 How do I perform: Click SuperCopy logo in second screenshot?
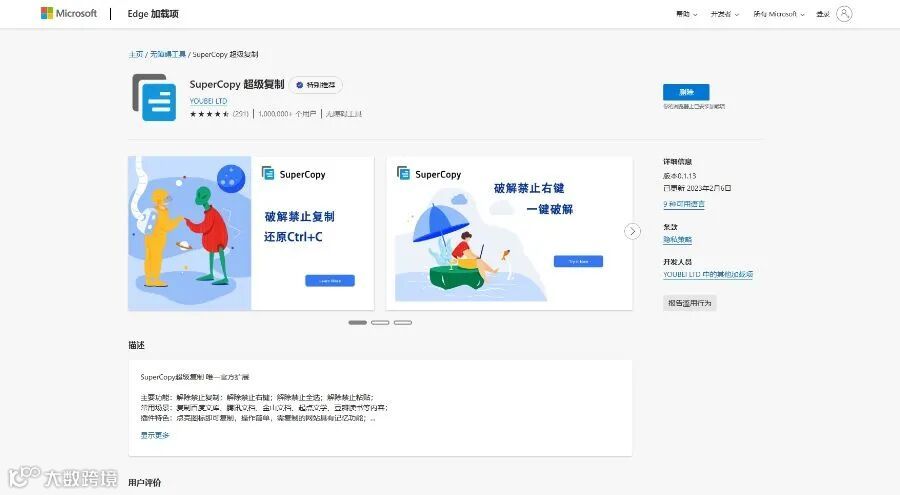click(429, 173)
